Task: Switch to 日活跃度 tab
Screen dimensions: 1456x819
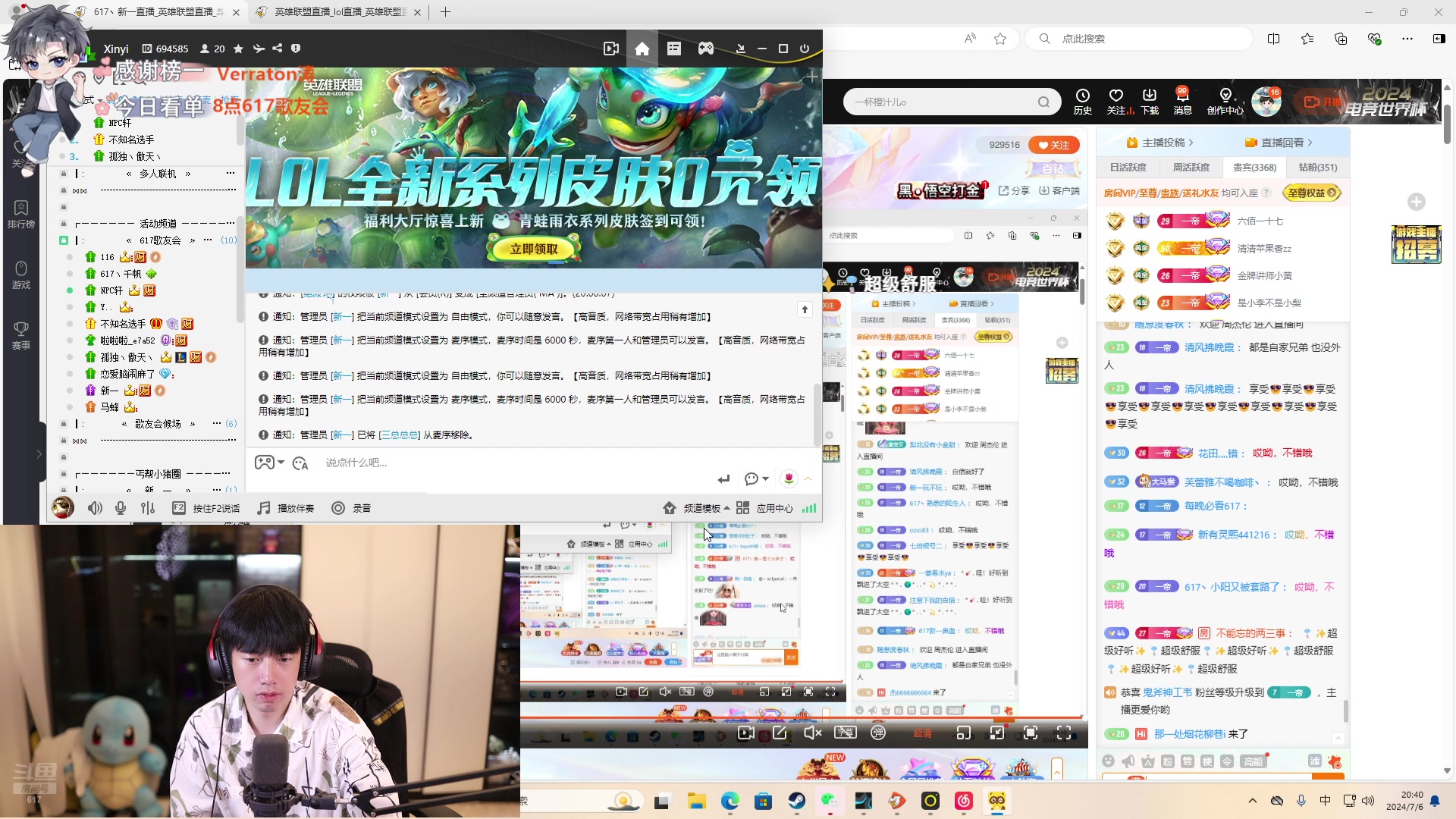Action: [1128, 168]
